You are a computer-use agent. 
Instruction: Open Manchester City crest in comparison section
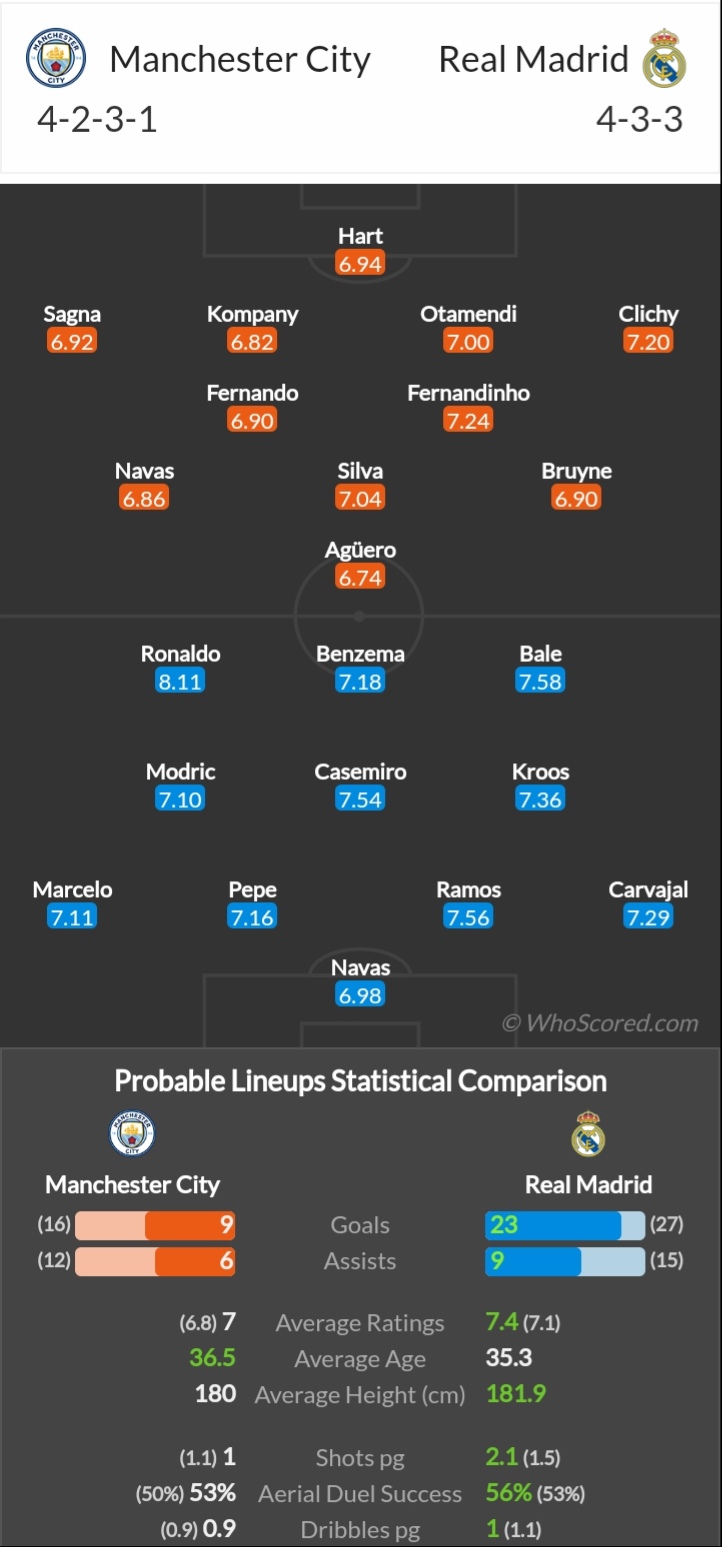[132, 1134]
